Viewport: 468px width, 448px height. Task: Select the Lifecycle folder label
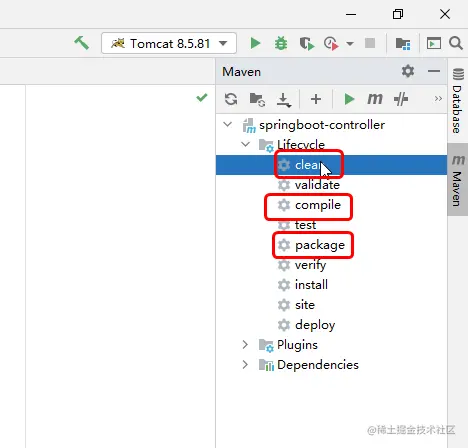click(301, 145)
